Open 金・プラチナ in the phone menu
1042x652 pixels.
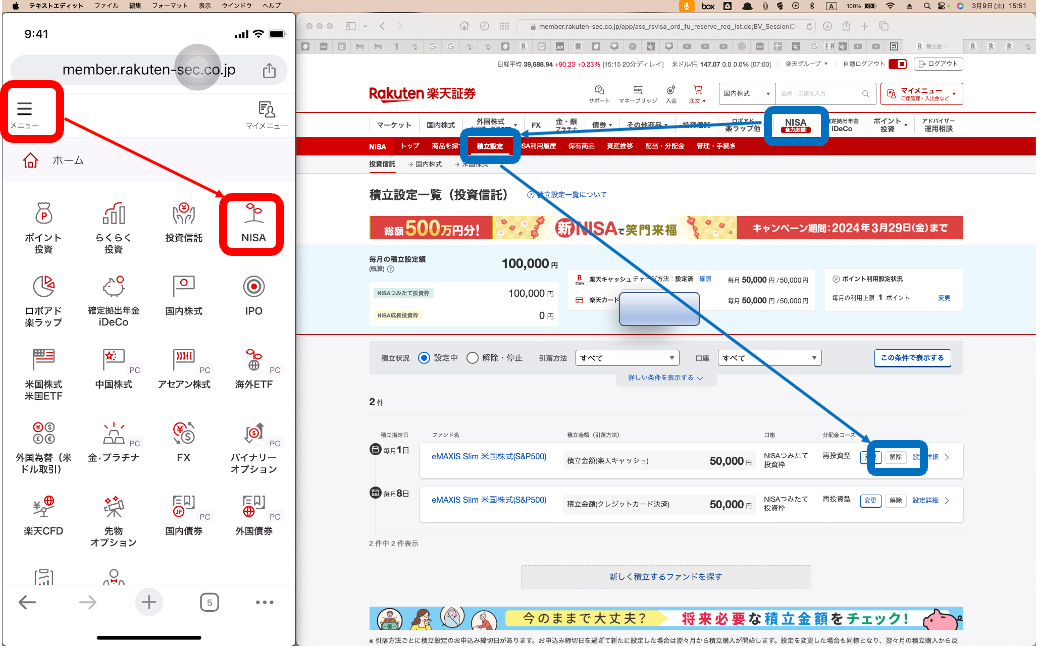114,443
